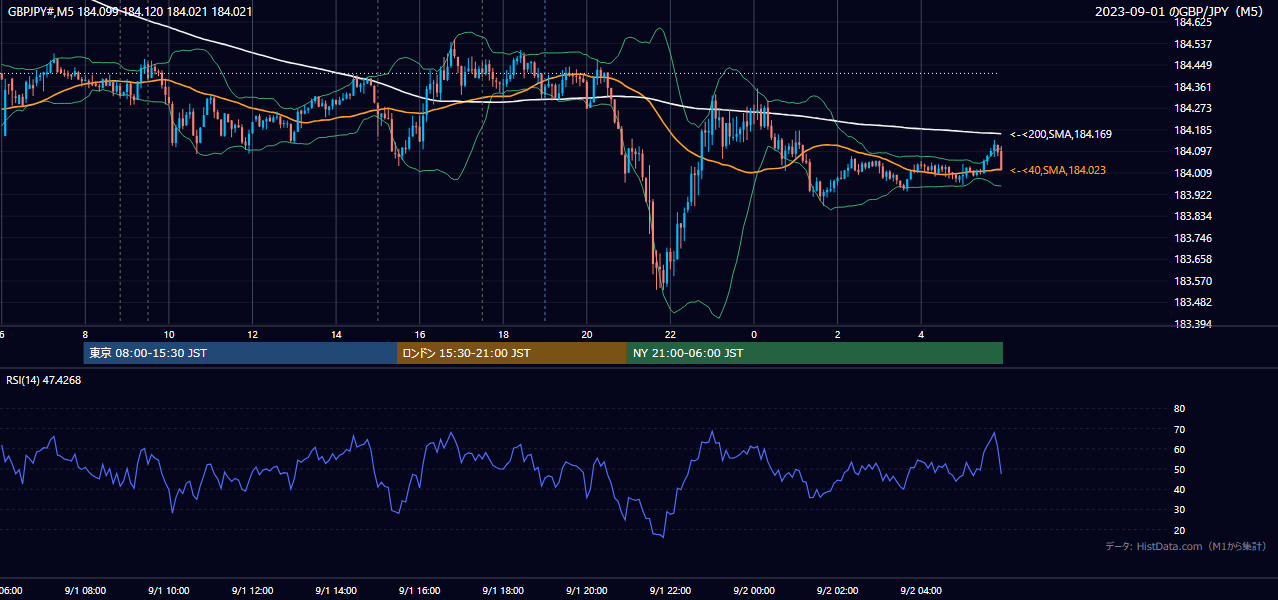
Task: Click hour tick 14 under the price chart
Action: 336,334
